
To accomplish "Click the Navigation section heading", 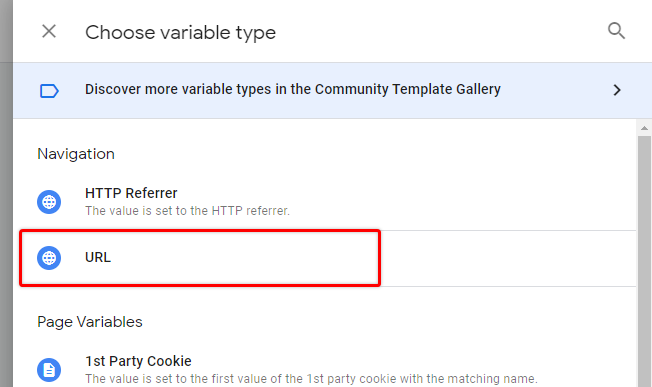I will pyautogui.click(x=76, y=154).
